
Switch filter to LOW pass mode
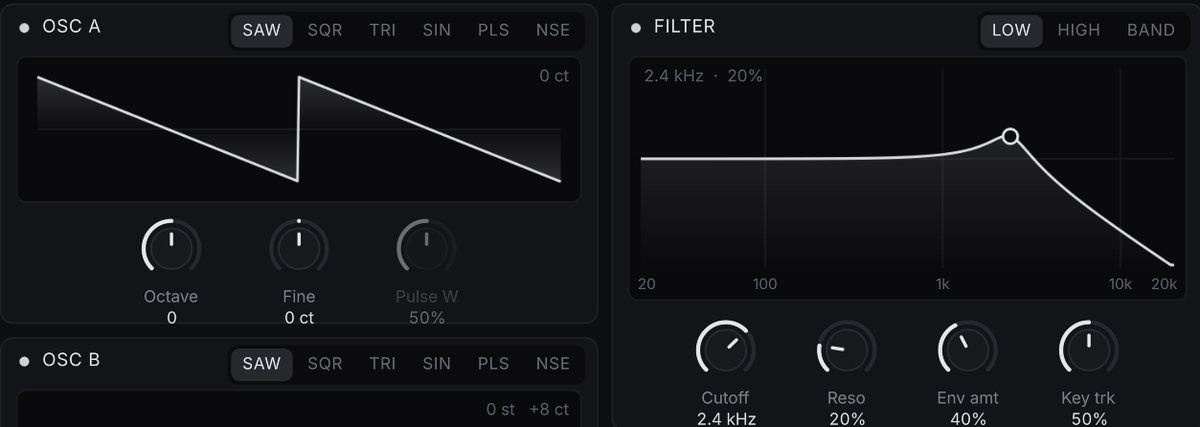point(1011,30)
